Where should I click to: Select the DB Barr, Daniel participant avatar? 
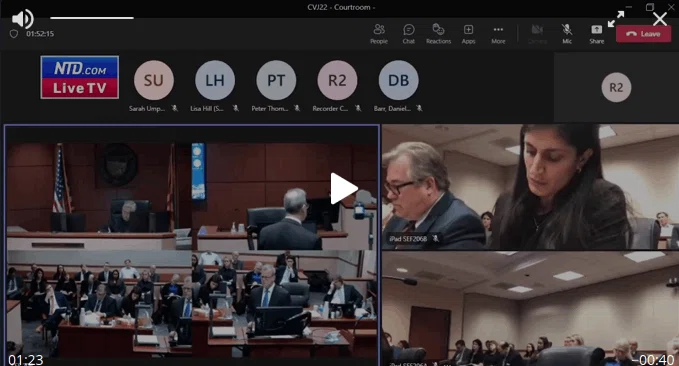[398, 80]
